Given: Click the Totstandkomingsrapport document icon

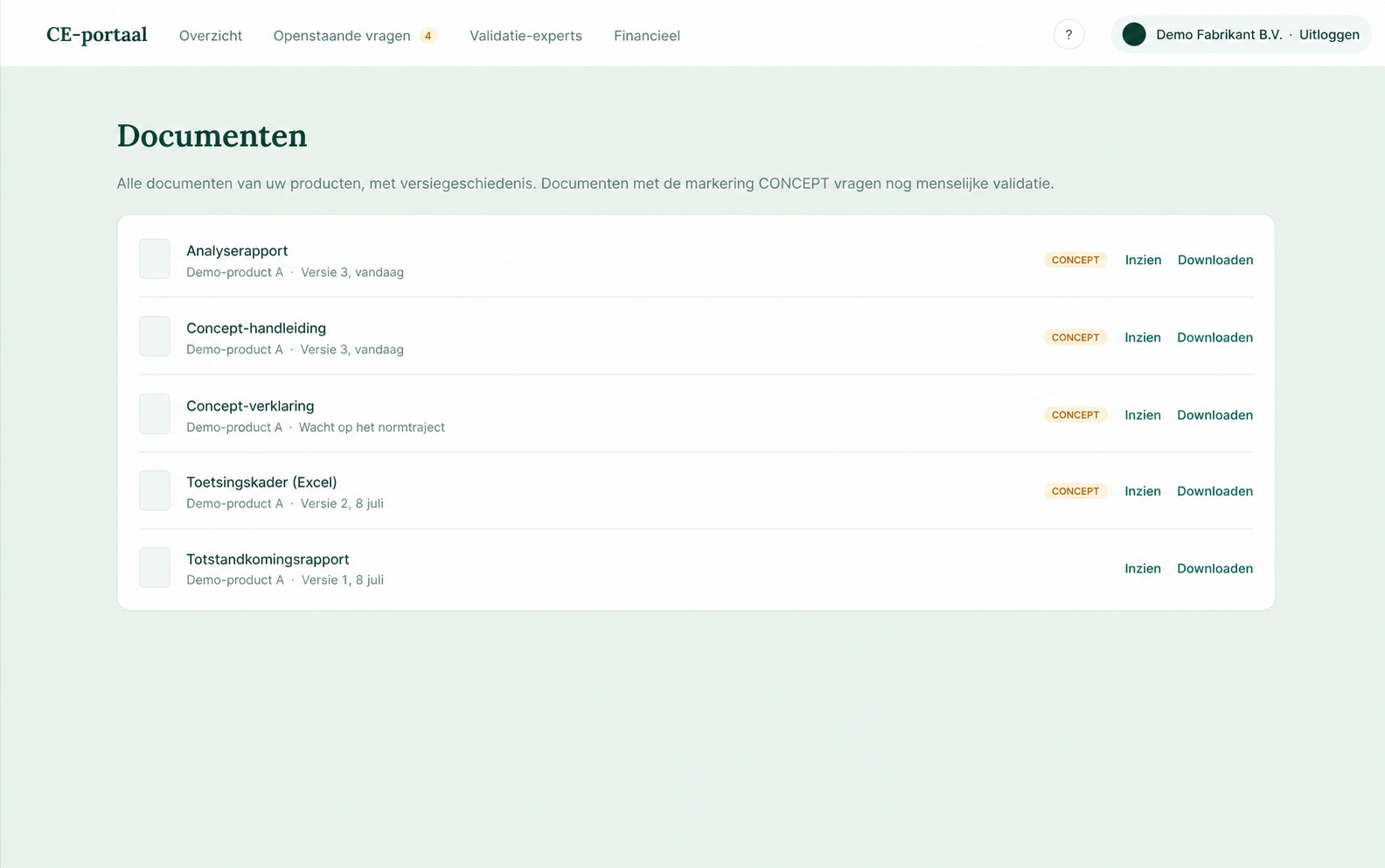Looking at the screenshot, I should point(155,567).
